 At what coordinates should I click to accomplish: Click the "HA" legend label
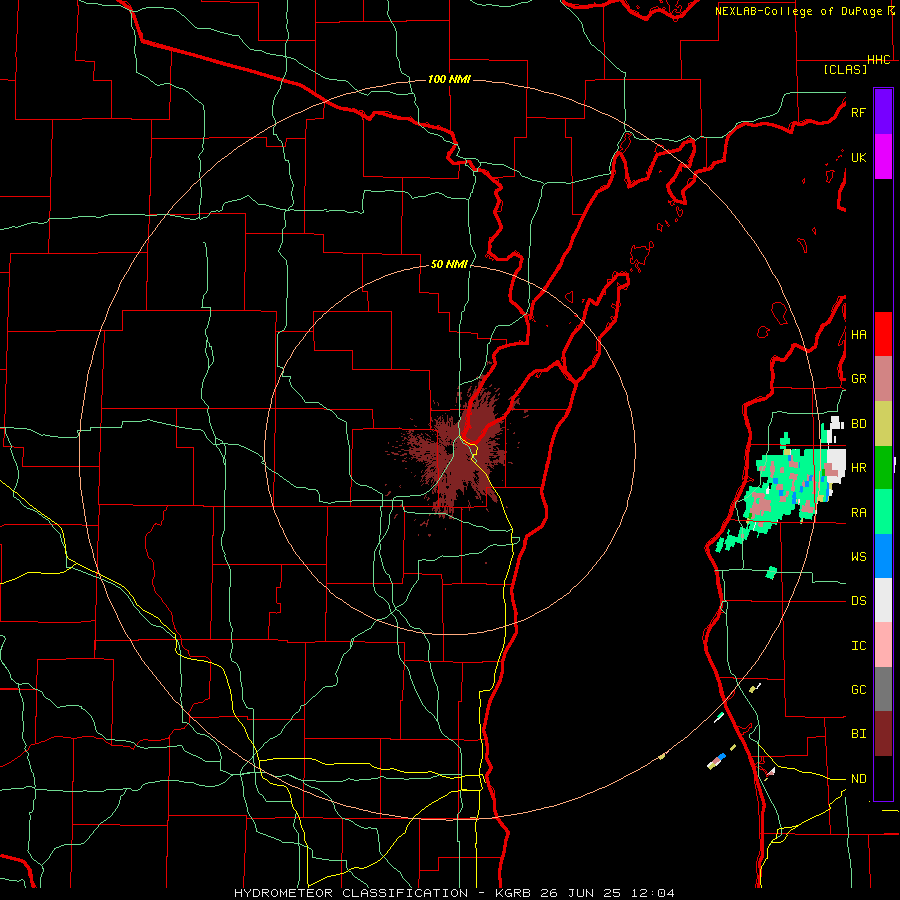coord(858,335)
